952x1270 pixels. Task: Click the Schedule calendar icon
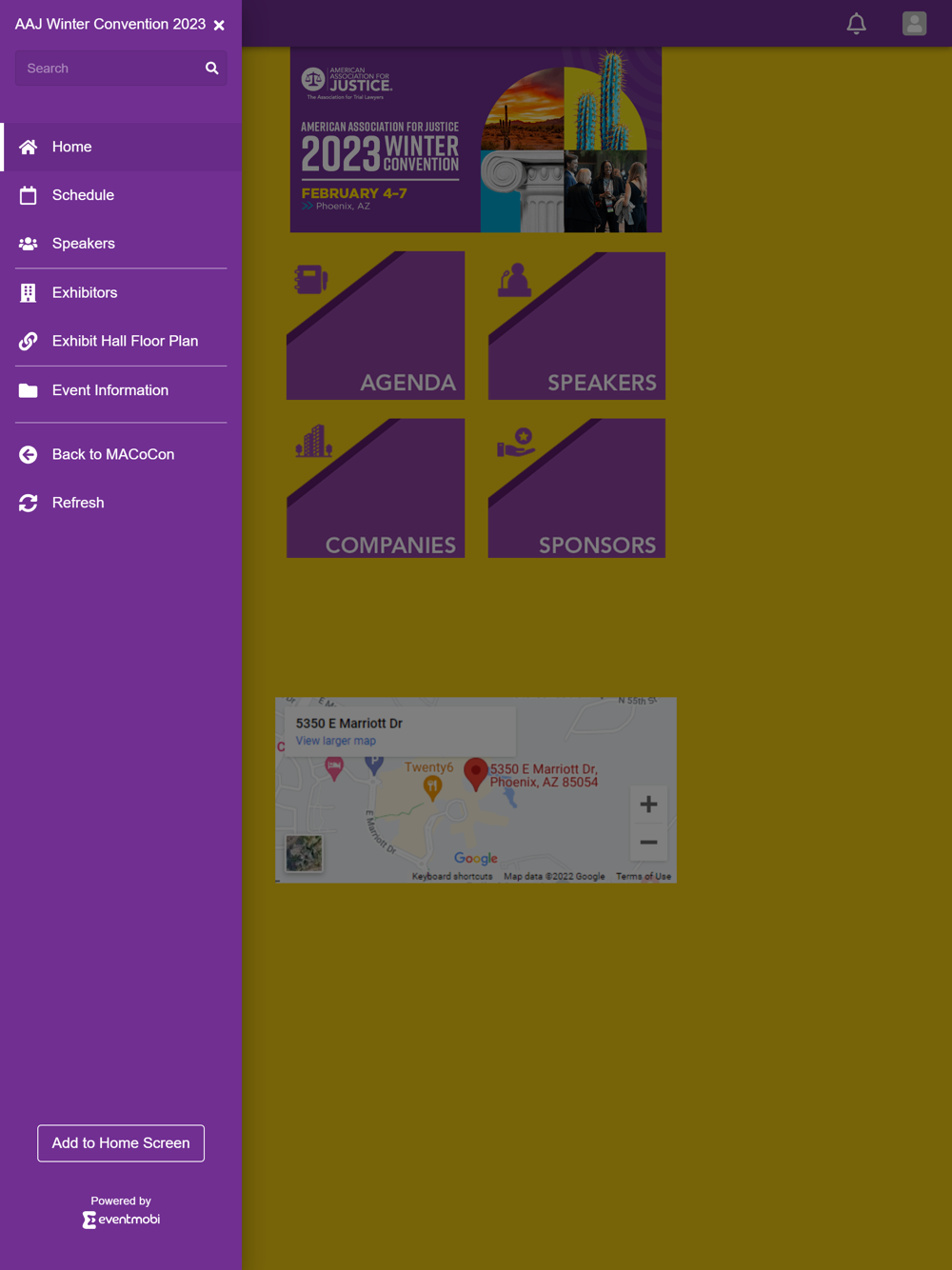pos(29,195)
